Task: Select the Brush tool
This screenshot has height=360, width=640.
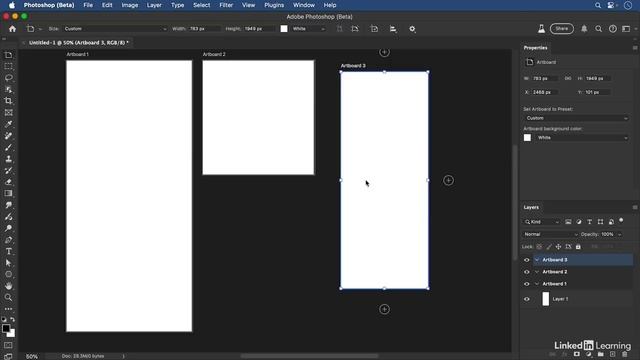Action: pyautogui.click(x=8, y=147)
